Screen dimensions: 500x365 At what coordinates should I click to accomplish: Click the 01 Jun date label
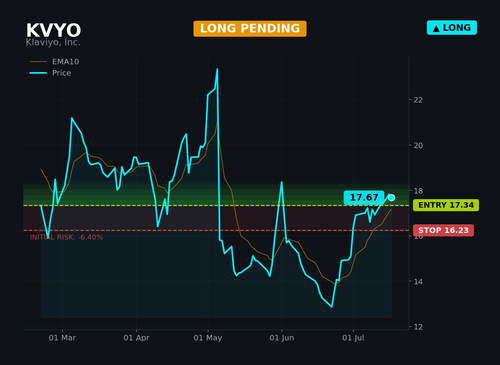[x=282, y=338]
